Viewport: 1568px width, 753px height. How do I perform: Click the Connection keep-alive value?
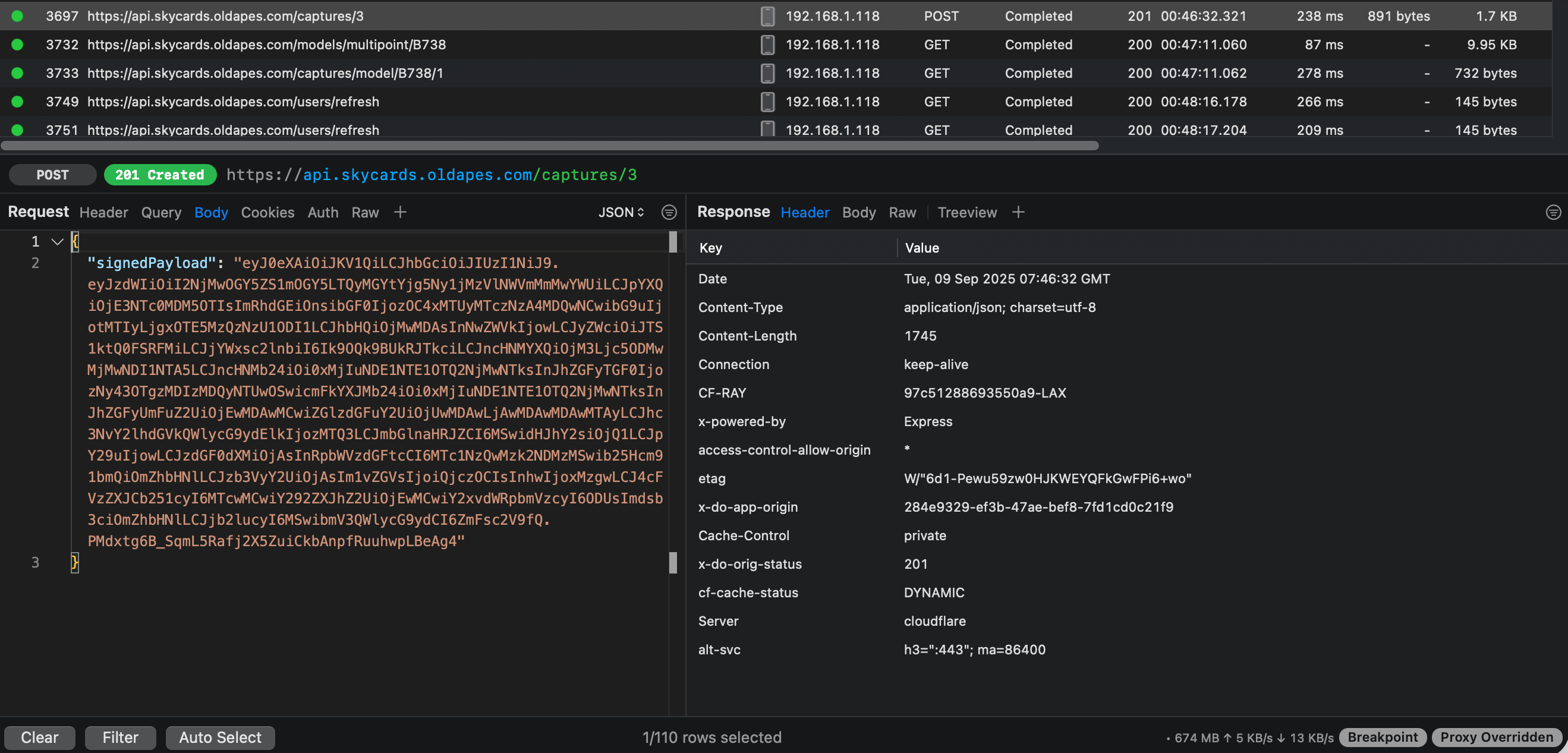[x=936, y=365]
